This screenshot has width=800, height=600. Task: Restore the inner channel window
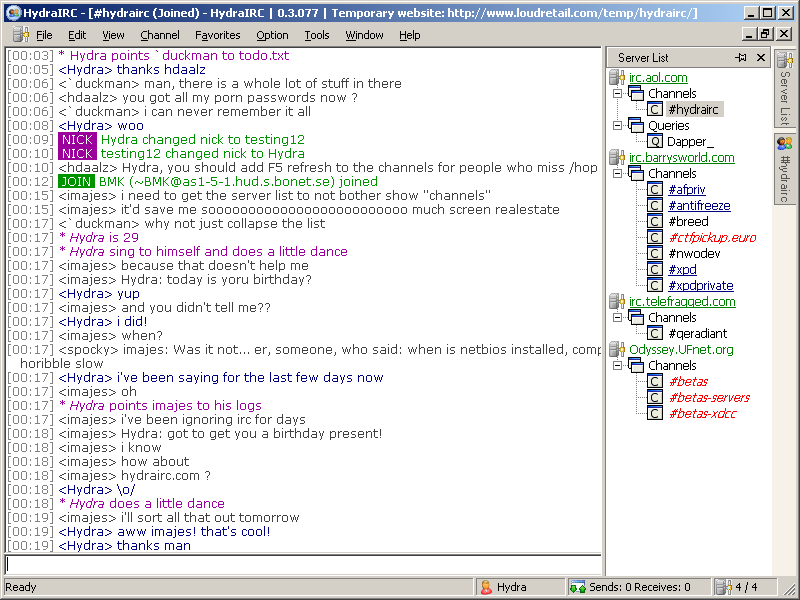(766, 34)
